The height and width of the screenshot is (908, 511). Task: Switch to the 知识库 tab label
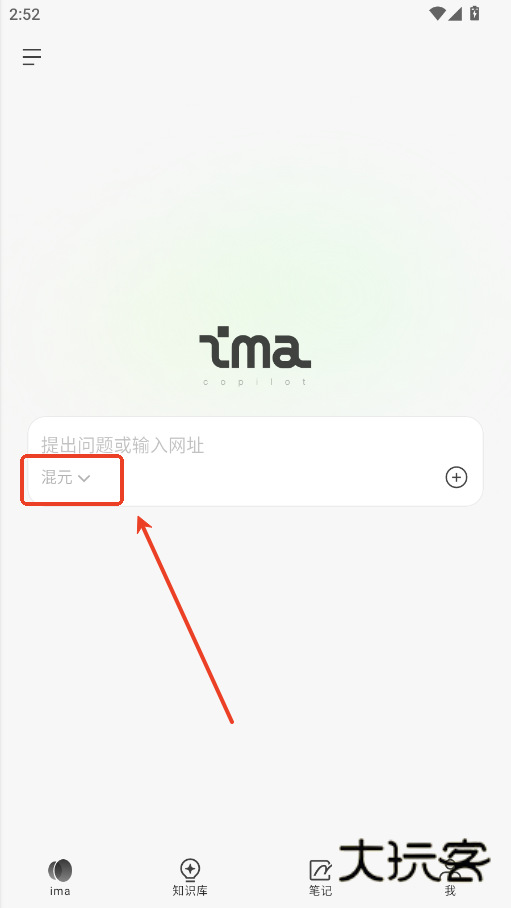(x=190, y=891)
